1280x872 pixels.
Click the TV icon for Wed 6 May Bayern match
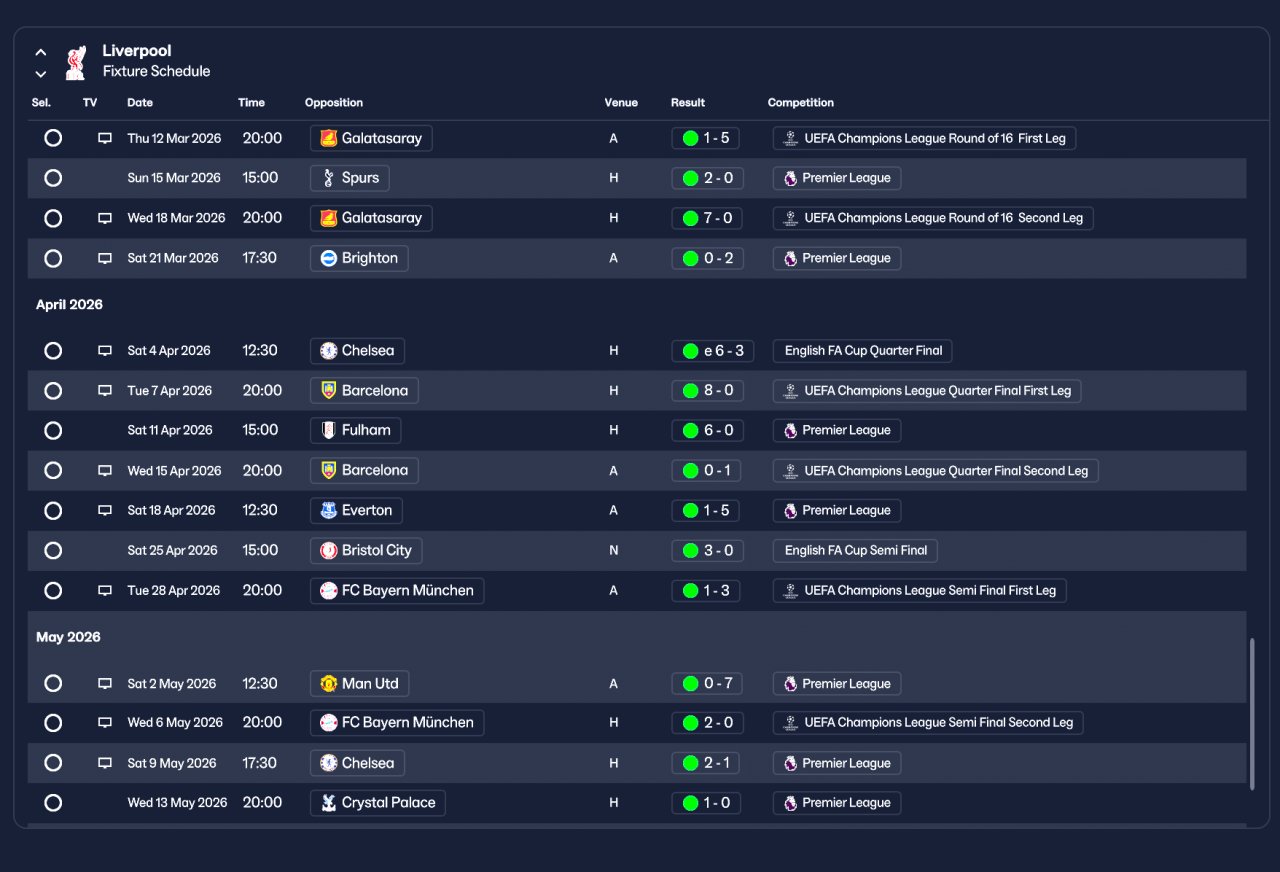[105, 722]
